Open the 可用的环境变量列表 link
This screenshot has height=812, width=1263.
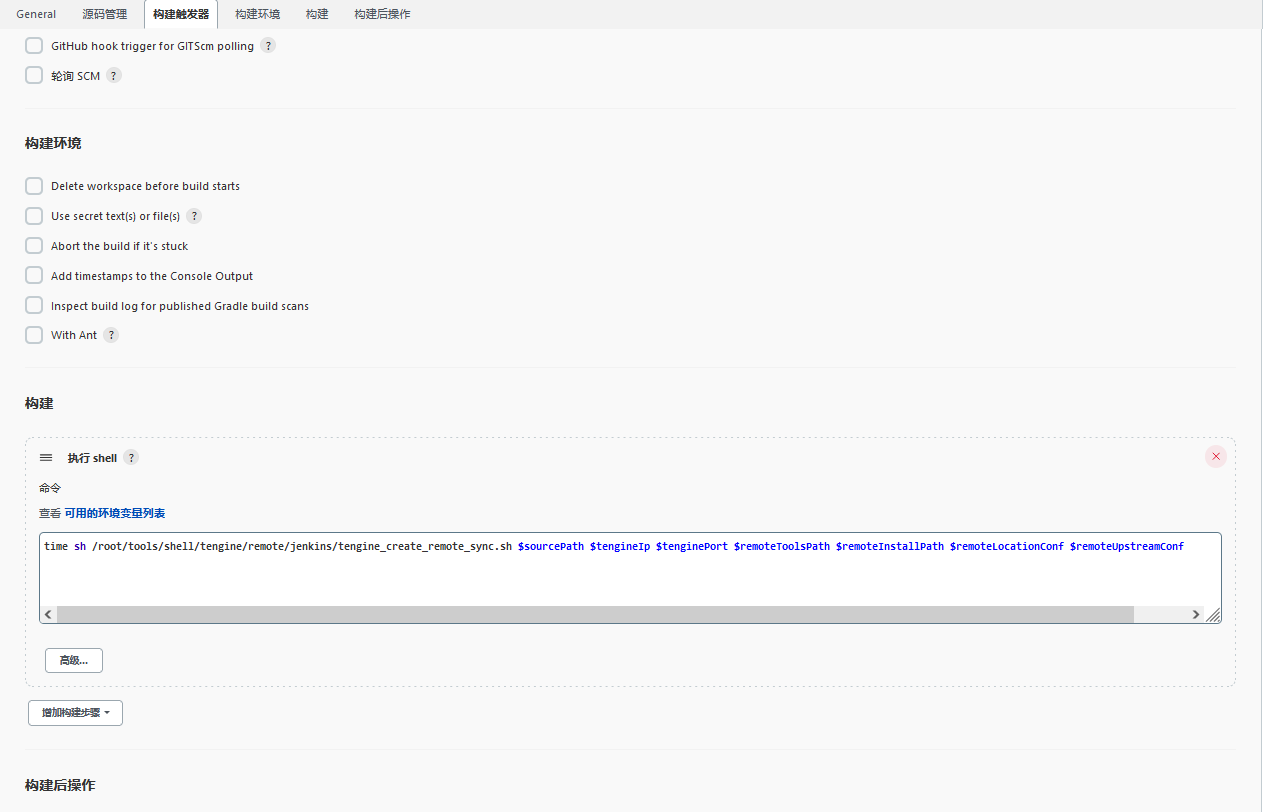115,513
